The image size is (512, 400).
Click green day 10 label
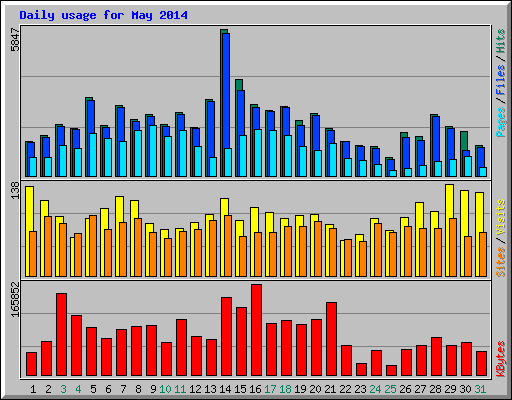pyautogui.click(x=165, y=389)
